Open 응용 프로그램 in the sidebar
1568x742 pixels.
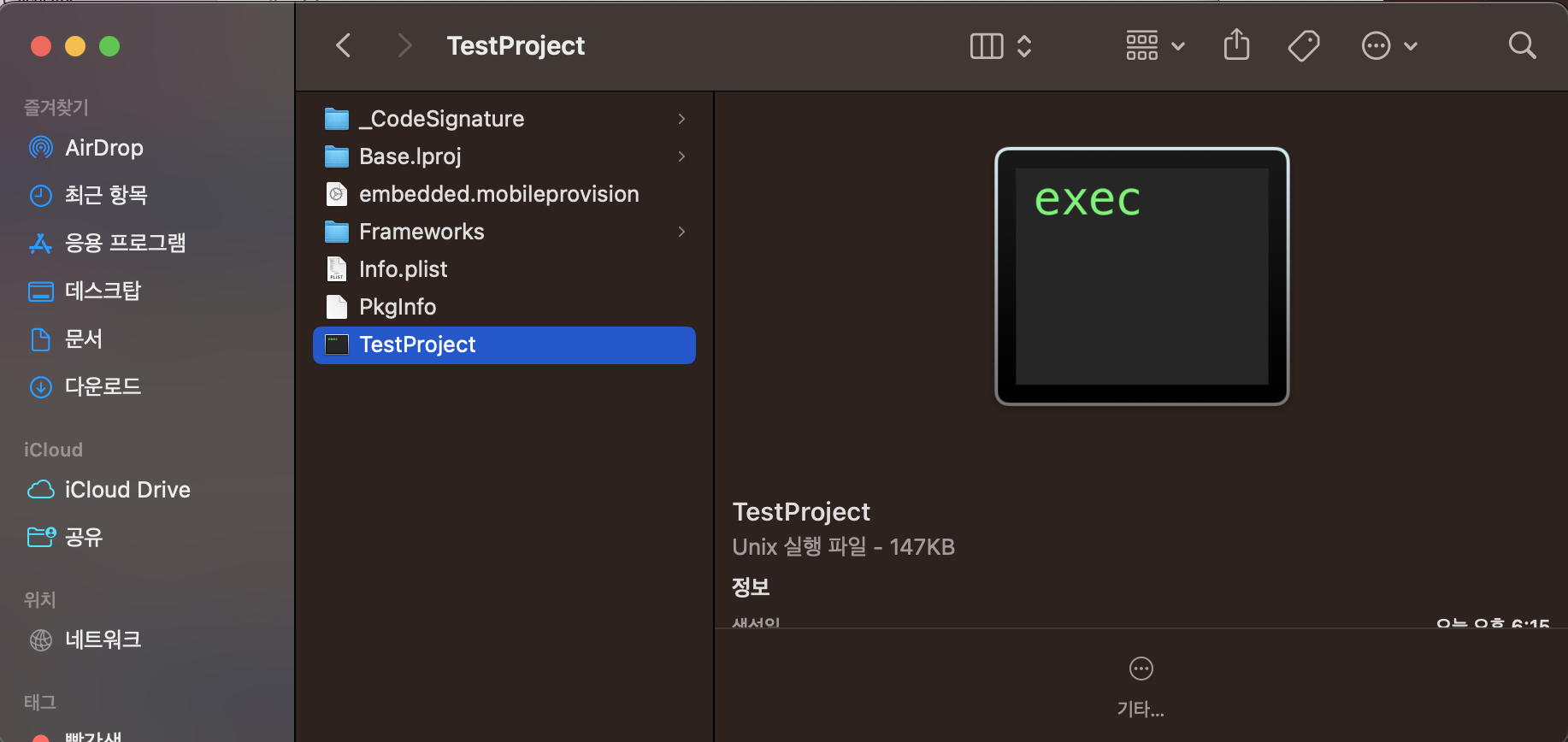click(x=125, y=244)
